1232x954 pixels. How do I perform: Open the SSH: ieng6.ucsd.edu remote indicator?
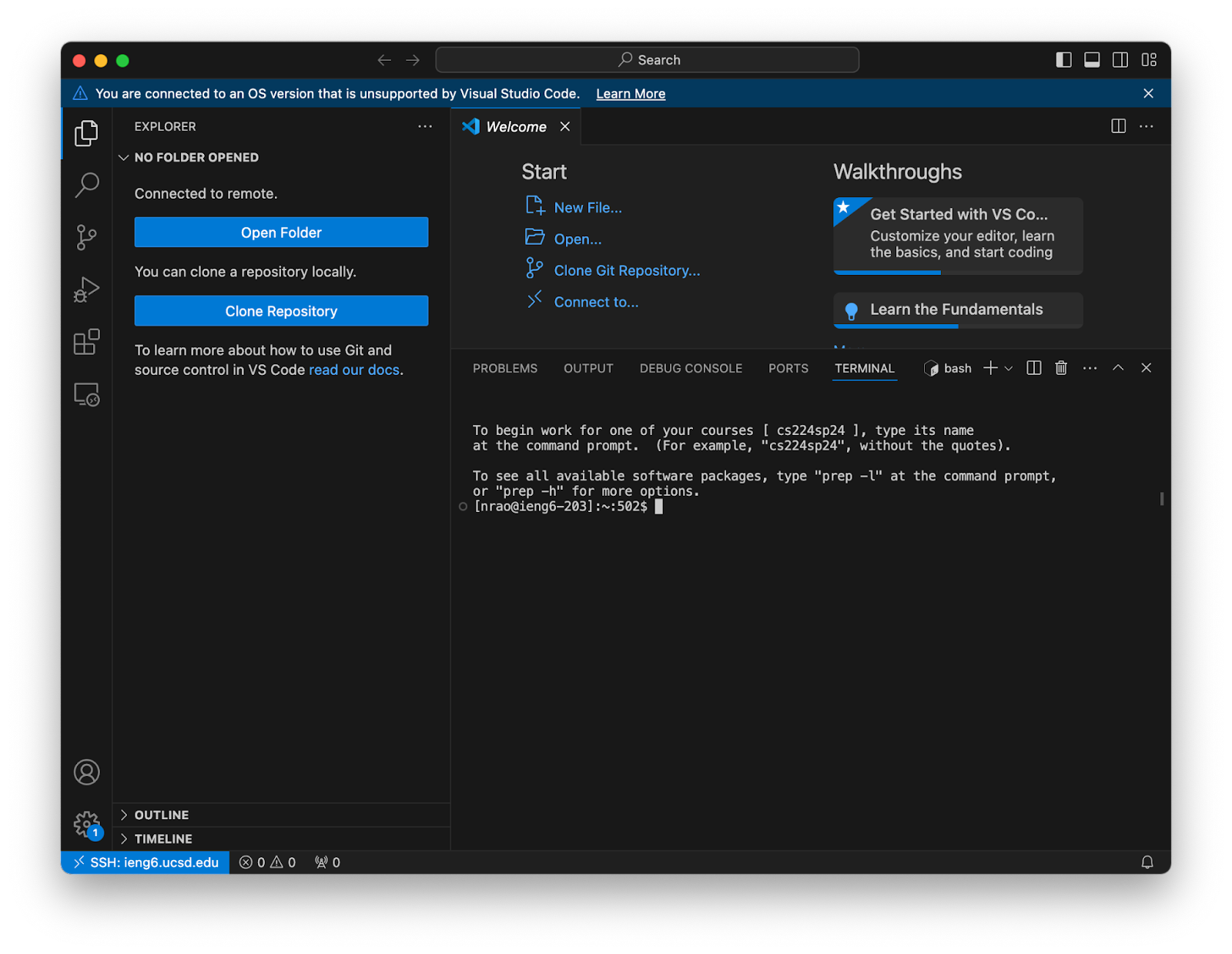[x=146, y=862]
